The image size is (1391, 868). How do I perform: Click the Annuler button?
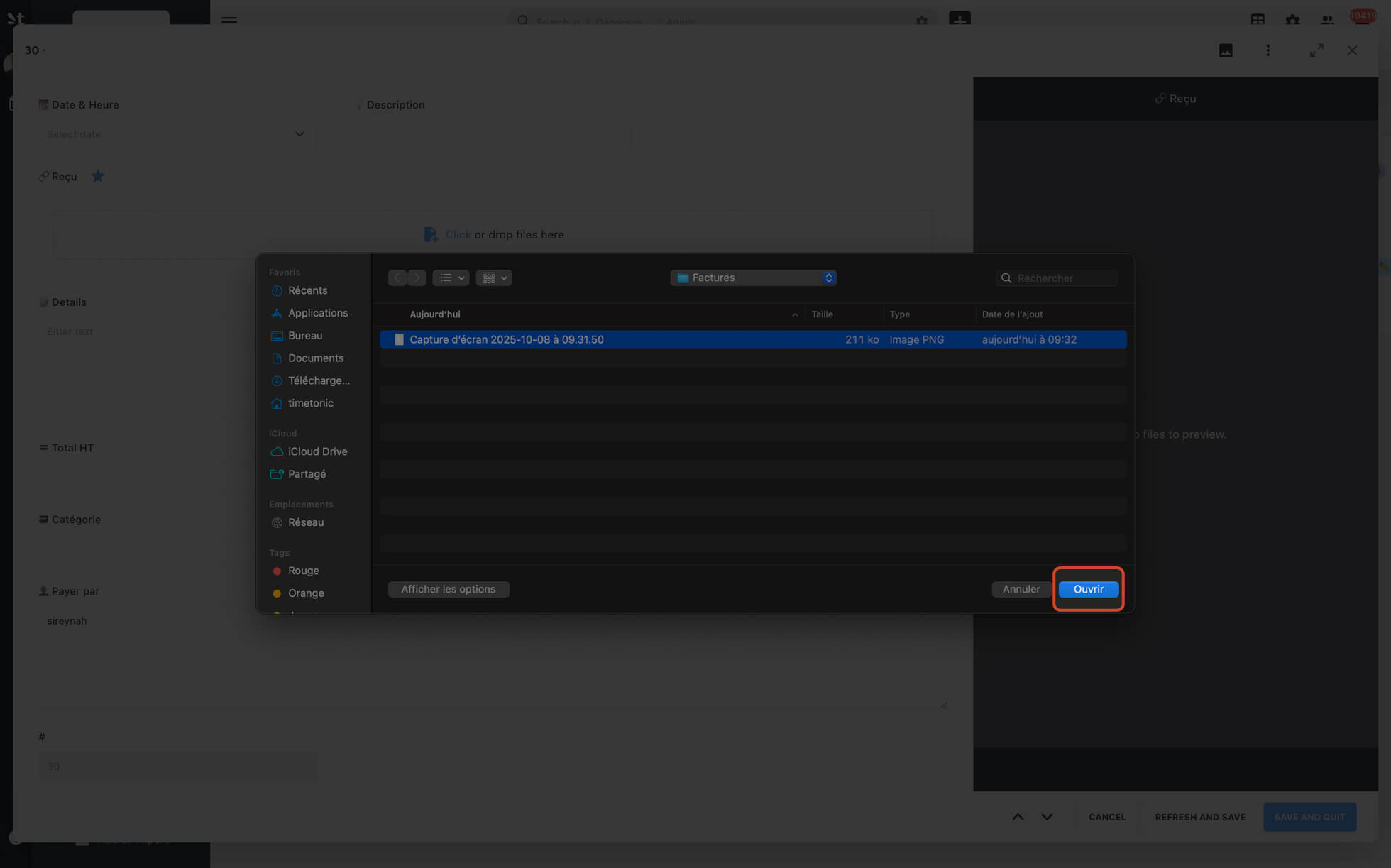[1021, 589]
